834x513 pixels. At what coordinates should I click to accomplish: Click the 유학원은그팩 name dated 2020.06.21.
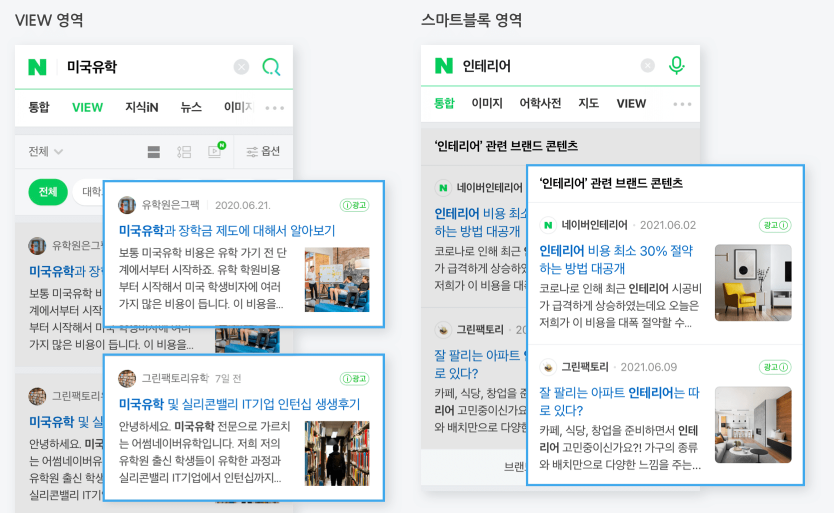pos(171,205)
